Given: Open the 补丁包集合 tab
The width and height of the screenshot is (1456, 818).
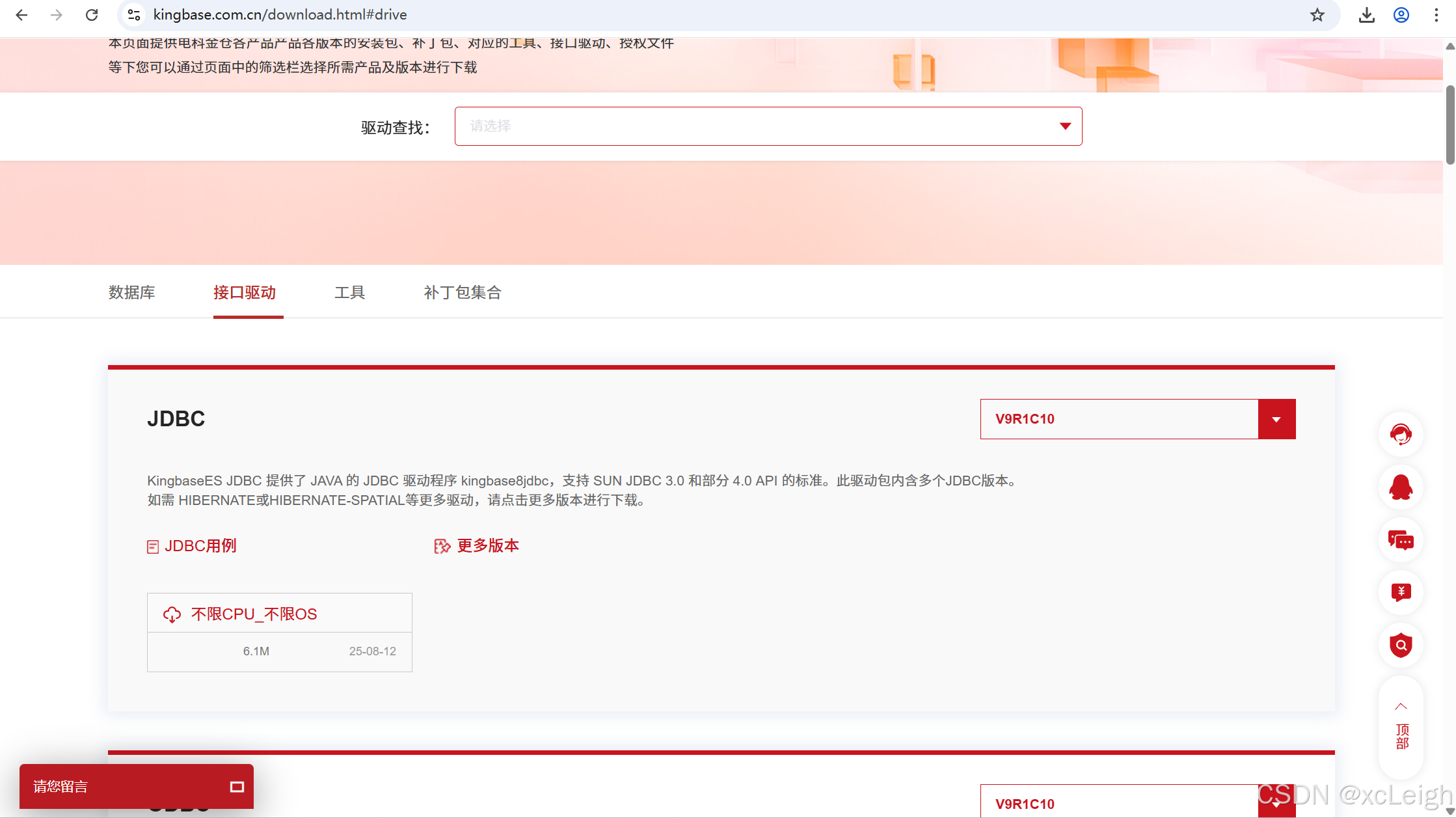Looking at the screenshot, I should 463,293.
